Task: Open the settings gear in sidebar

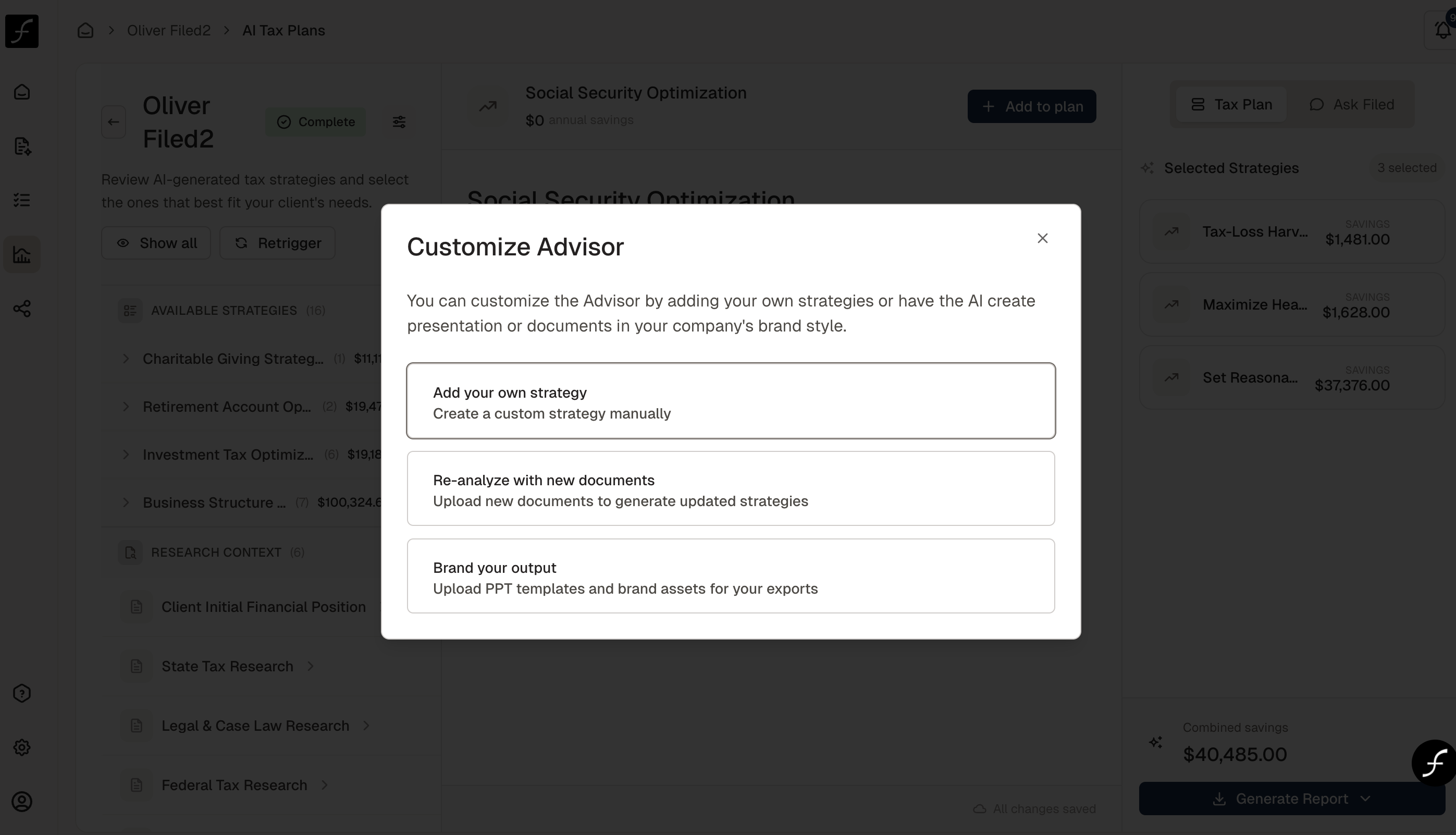Action: pos(22,747)
